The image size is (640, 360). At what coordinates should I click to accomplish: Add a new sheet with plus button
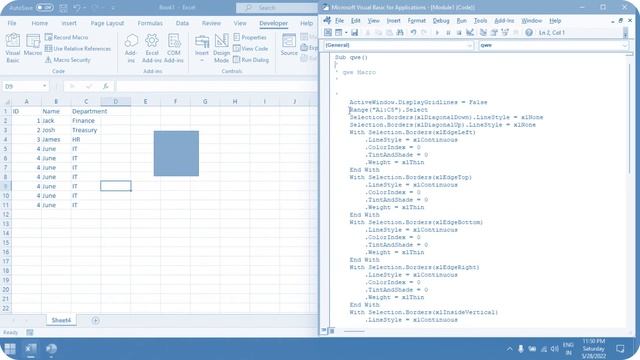pyautogui.click(x=96, y=320)
